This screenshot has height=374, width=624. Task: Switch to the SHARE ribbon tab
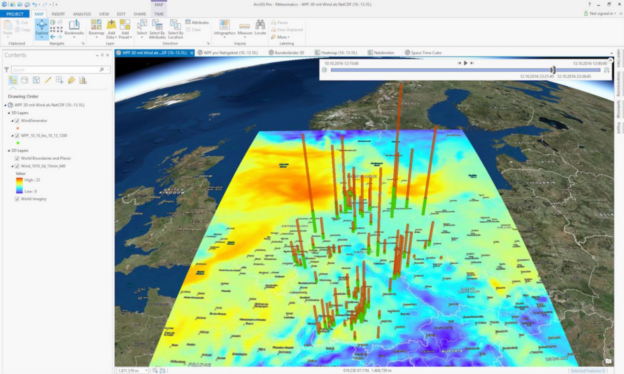[140, 14]
